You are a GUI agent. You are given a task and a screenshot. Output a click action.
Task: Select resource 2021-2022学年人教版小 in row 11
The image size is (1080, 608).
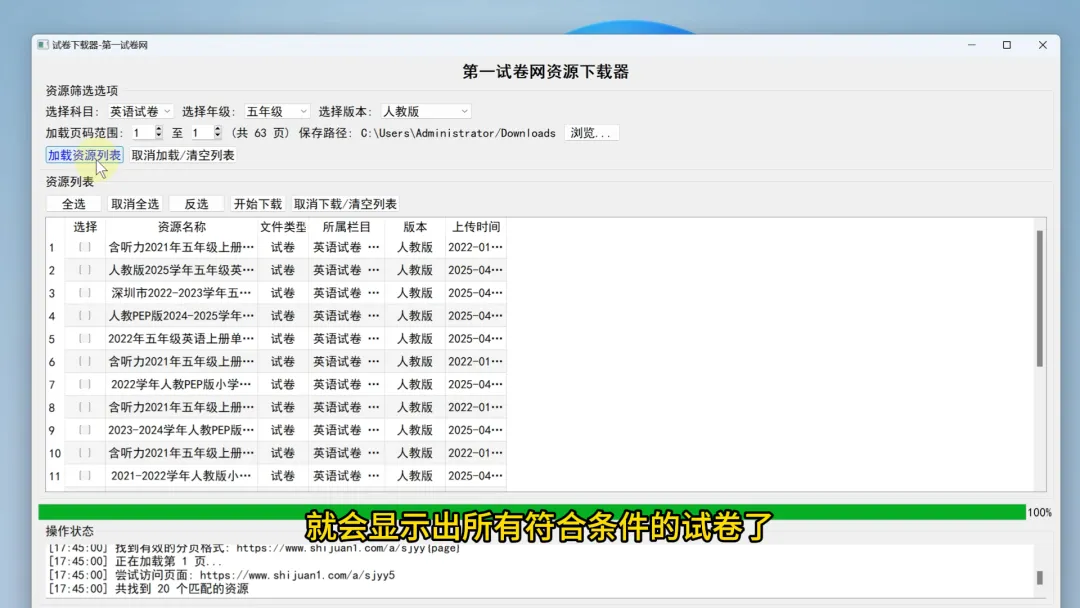click(182, 476)
